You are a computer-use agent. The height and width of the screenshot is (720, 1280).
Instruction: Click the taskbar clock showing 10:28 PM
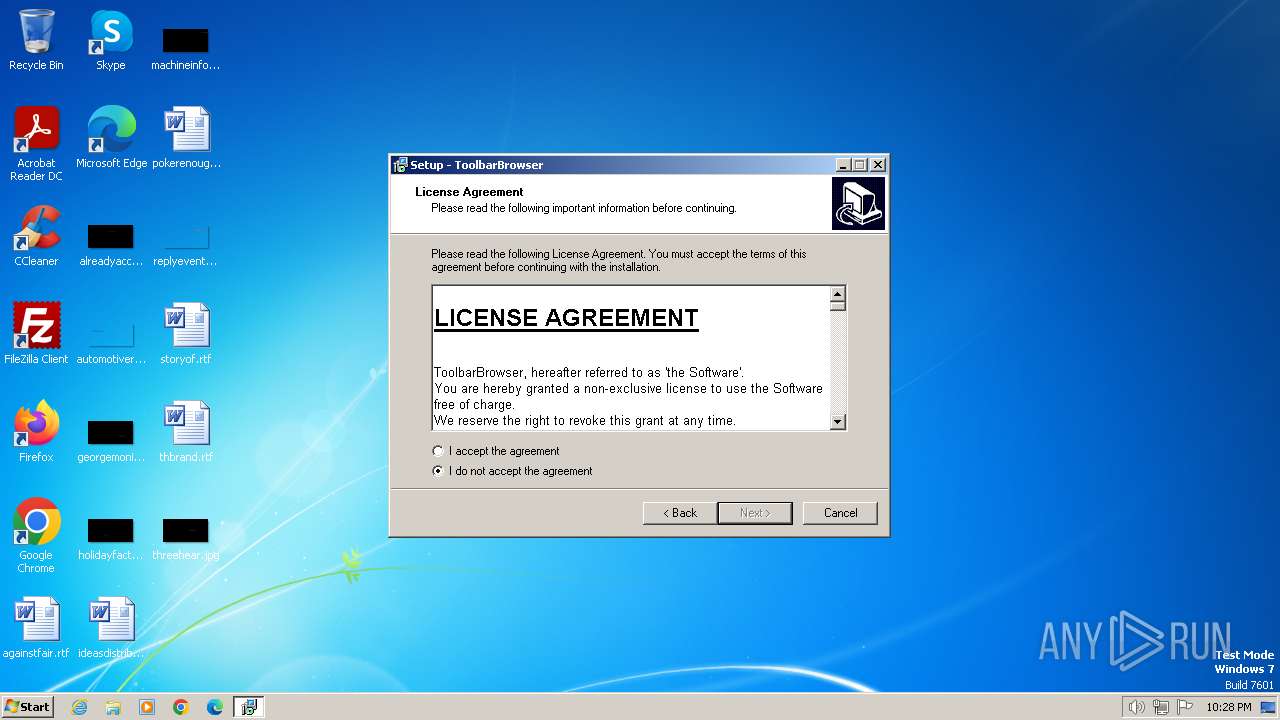[x=1229, y=707]
